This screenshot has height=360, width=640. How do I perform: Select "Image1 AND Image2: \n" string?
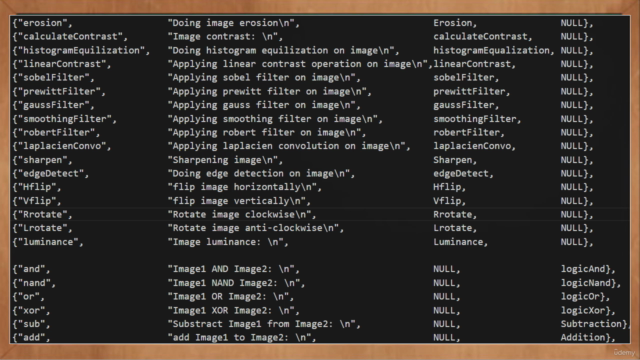[x=231, y=269]
